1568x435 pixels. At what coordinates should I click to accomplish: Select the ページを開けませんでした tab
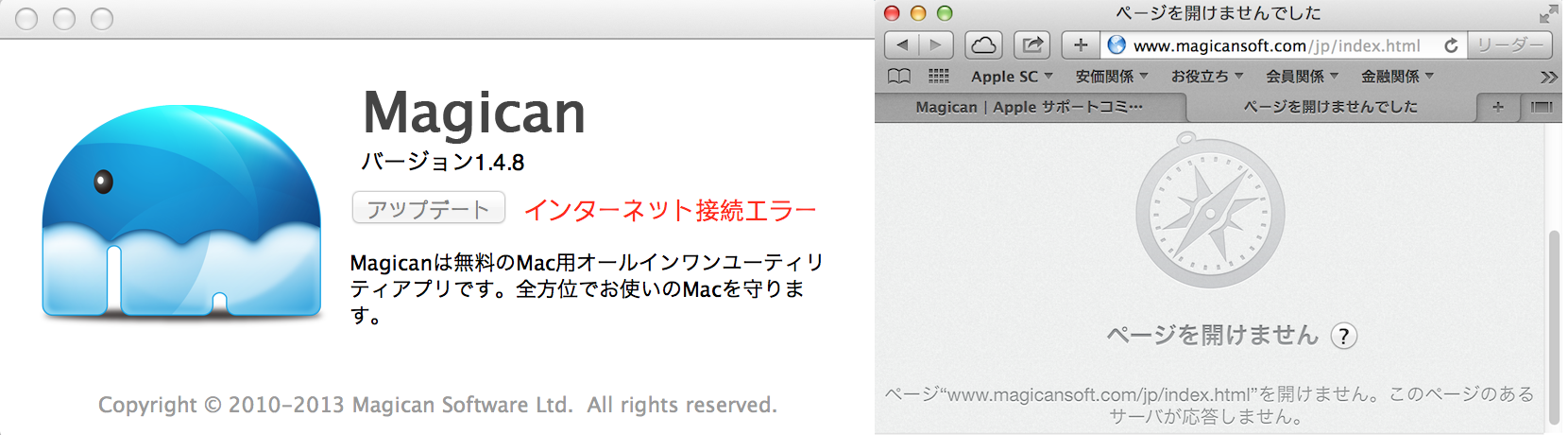tap(1330, 107)
